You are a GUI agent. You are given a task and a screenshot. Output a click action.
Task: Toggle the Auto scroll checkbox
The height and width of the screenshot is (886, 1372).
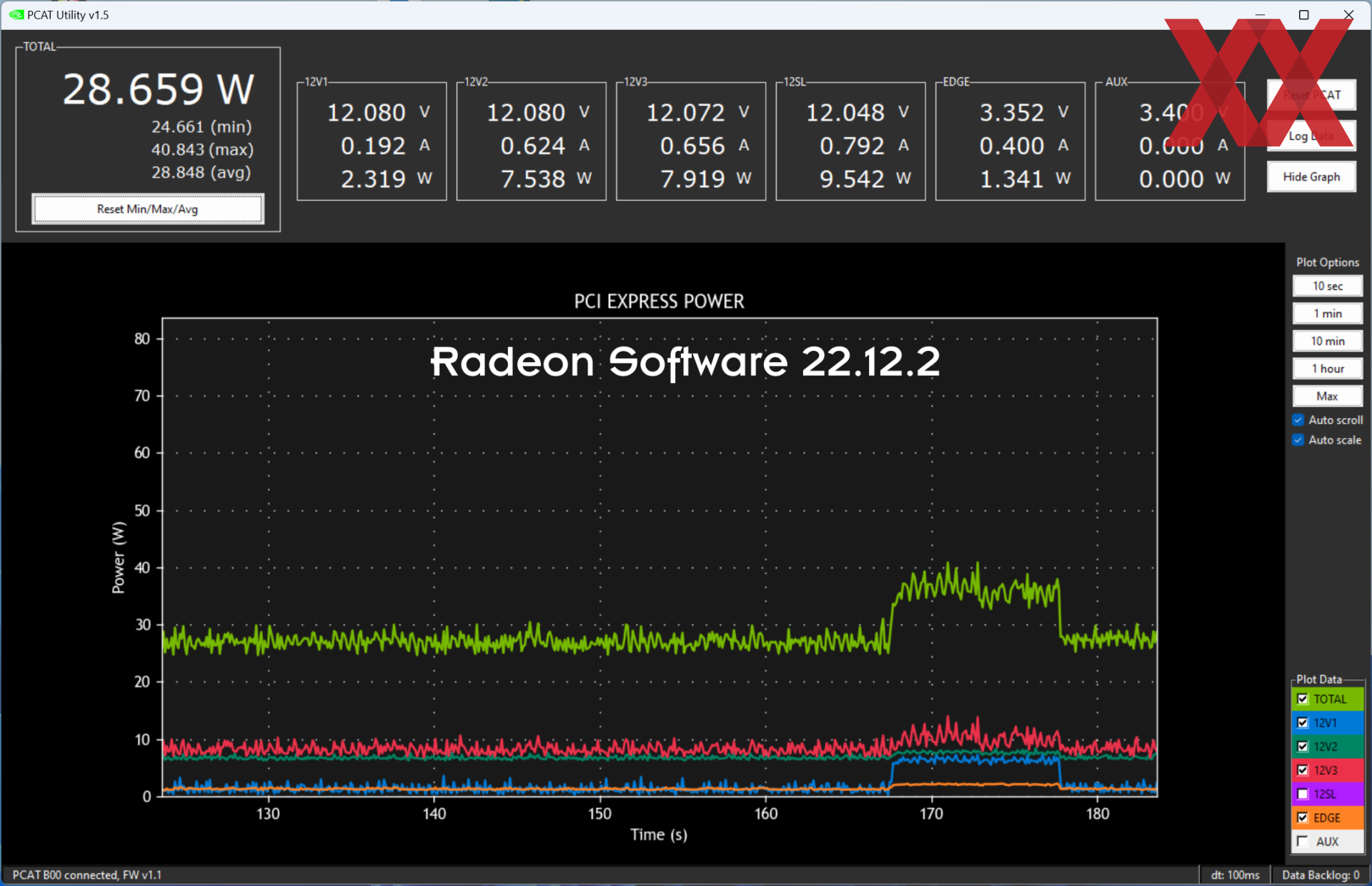(1298, 420)
